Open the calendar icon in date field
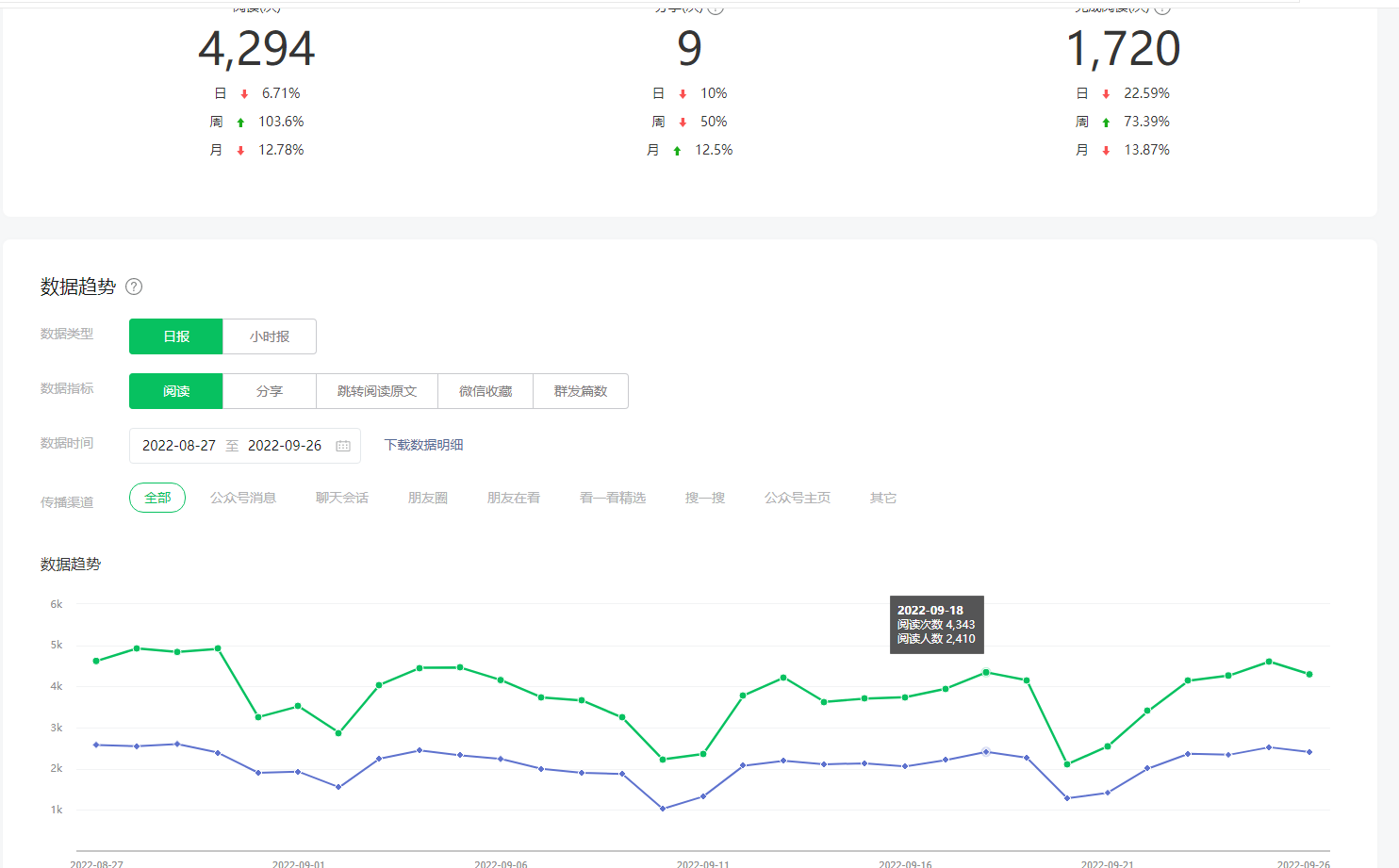Screen dimensions: 1399x868 coord(343,446)
